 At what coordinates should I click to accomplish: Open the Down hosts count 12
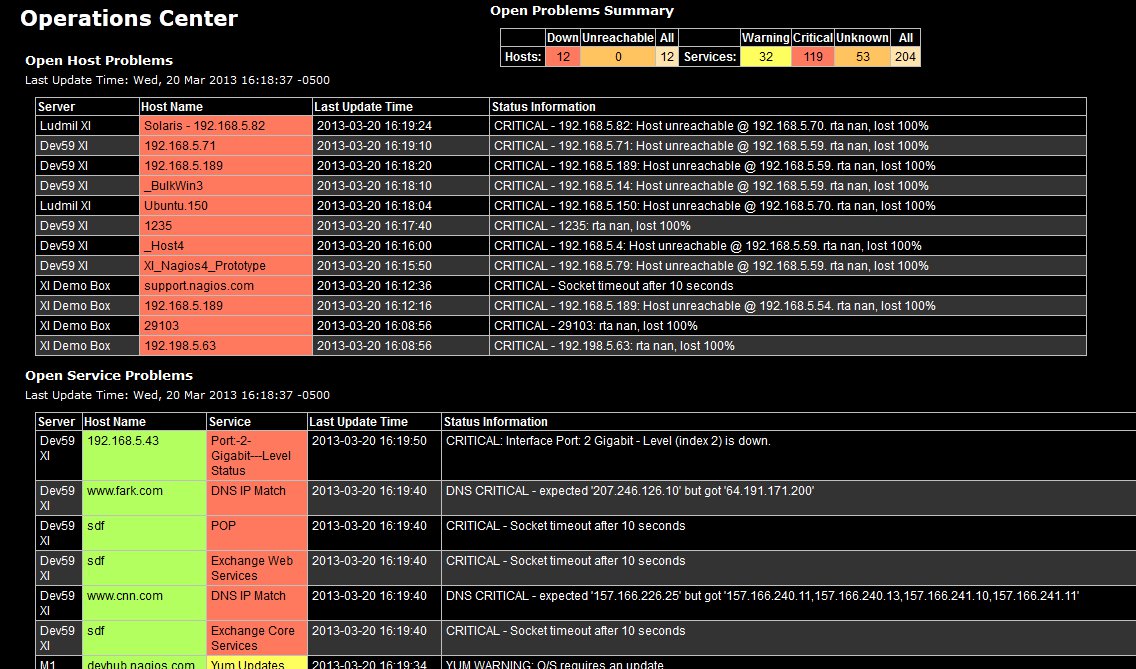click(x=563, y=57)
